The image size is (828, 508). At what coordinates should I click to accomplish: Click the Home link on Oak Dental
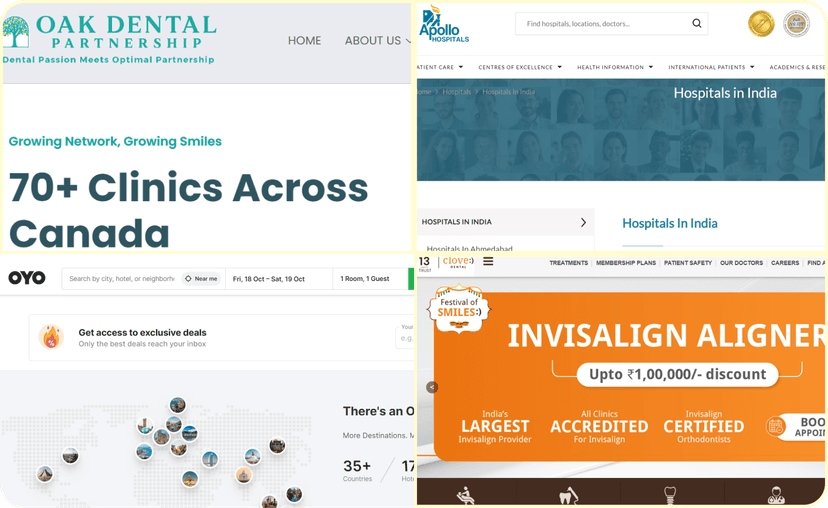click(304, 41)
